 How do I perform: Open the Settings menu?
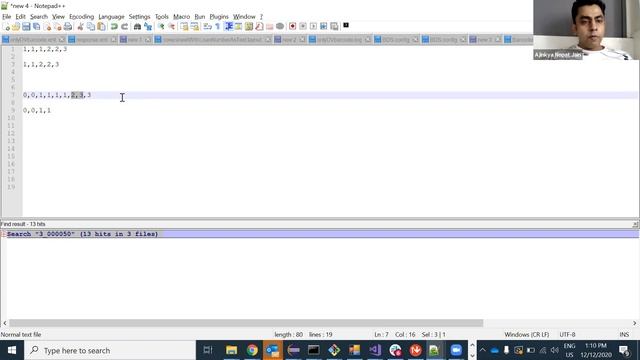coord(140,17)
